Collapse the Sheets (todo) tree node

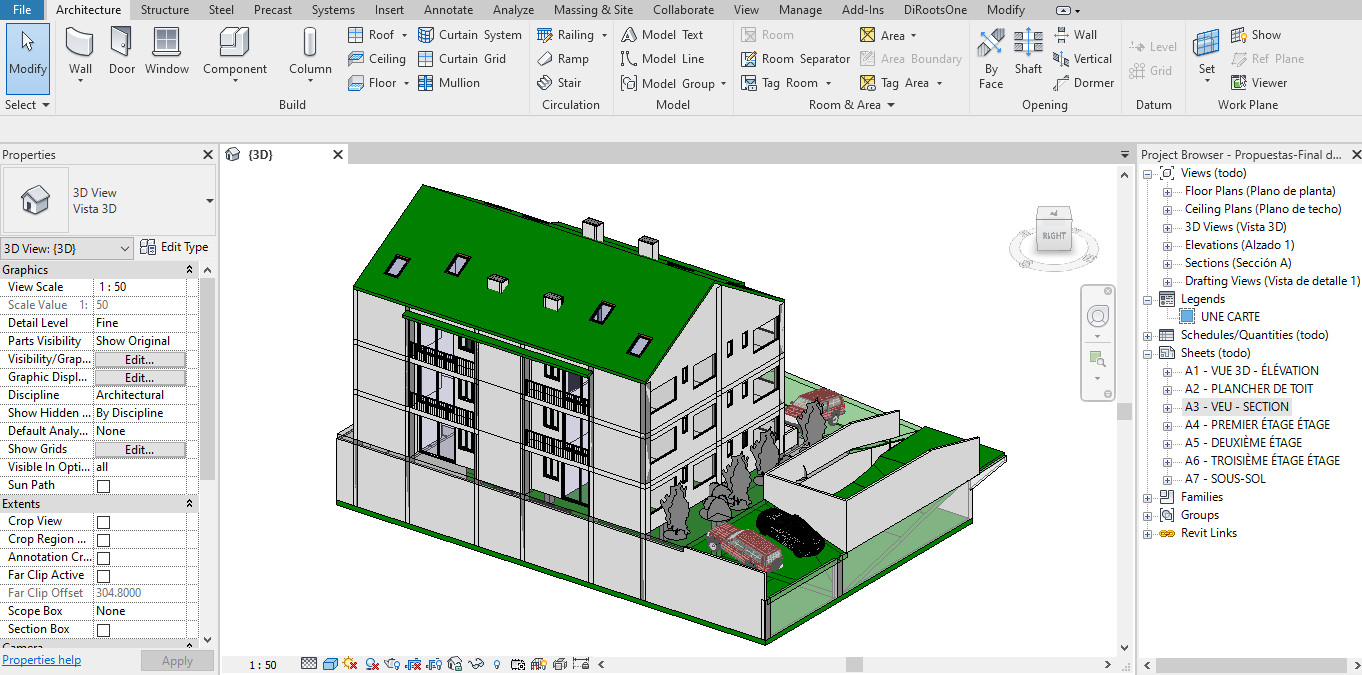click(x=1148, y=354)
